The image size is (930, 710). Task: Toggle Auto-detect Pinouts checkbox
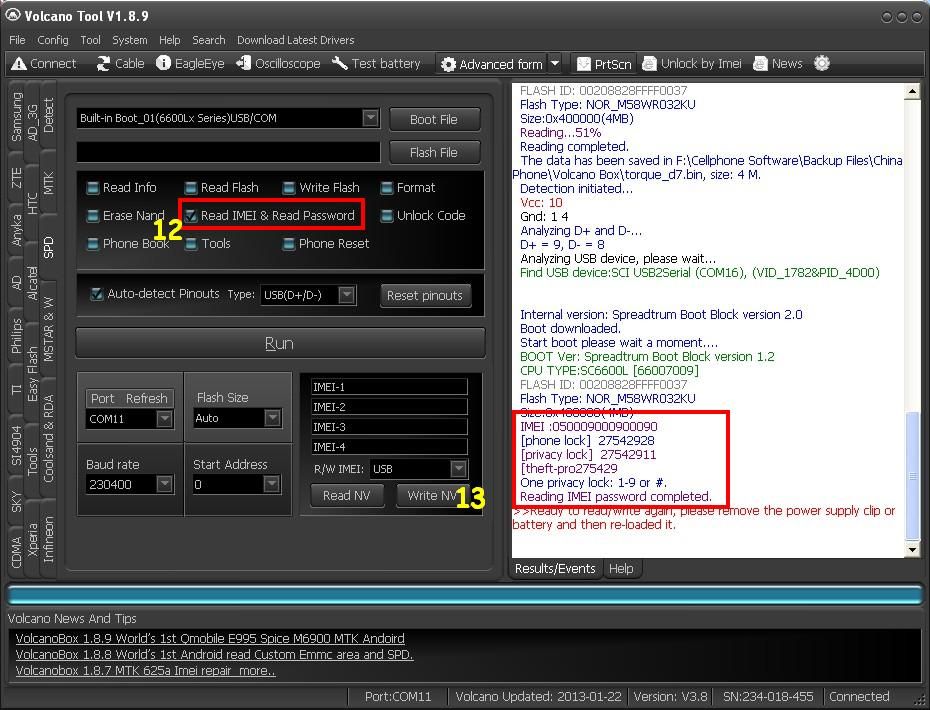tap(97, 294)
